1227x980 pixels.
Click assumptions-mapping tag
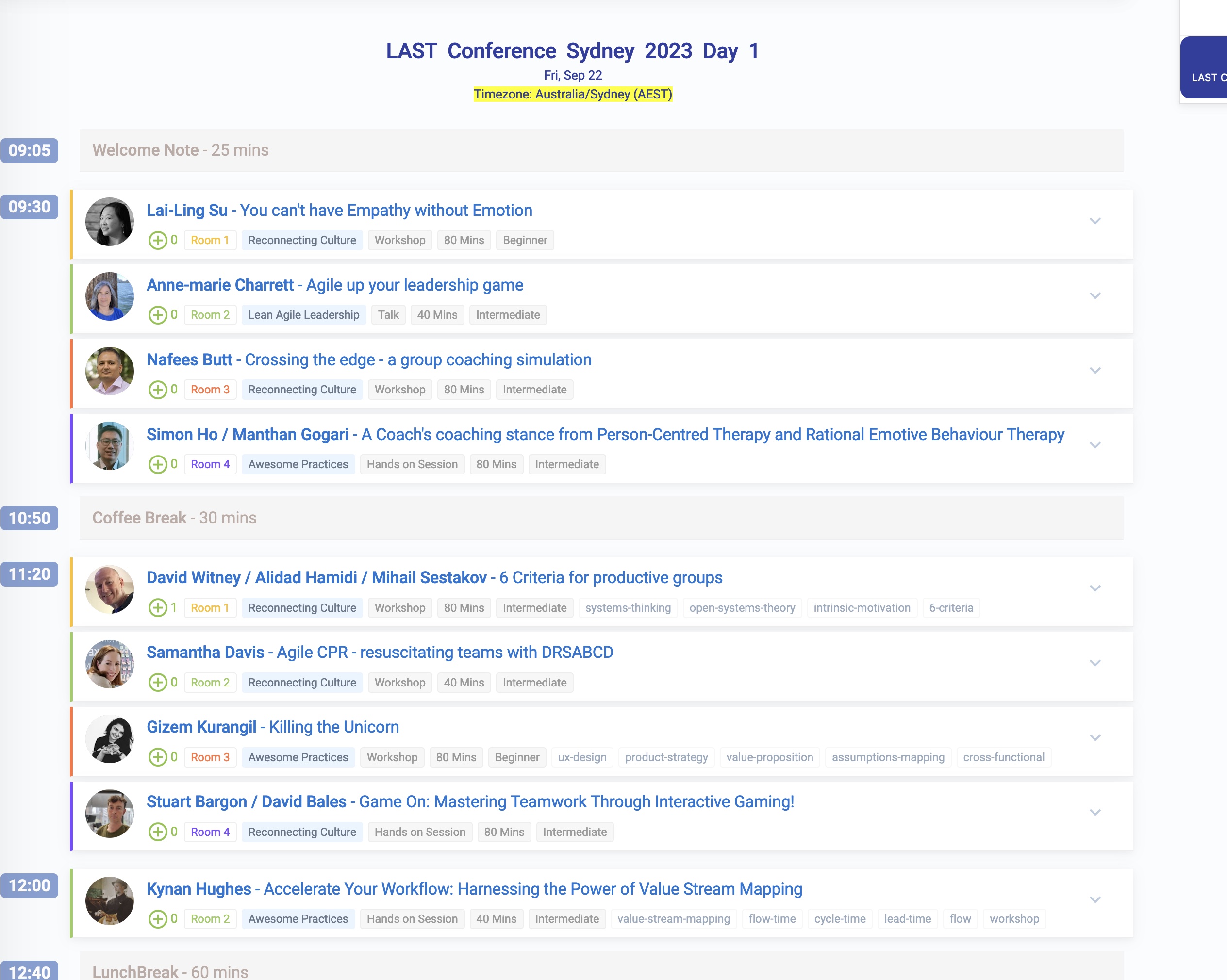click(x=888, y=757)
